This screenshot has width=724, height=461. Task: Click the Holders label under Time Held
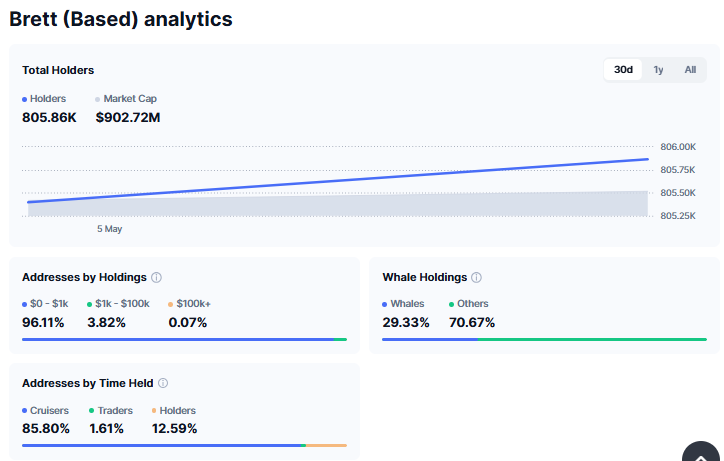click(x=174, y=411)
